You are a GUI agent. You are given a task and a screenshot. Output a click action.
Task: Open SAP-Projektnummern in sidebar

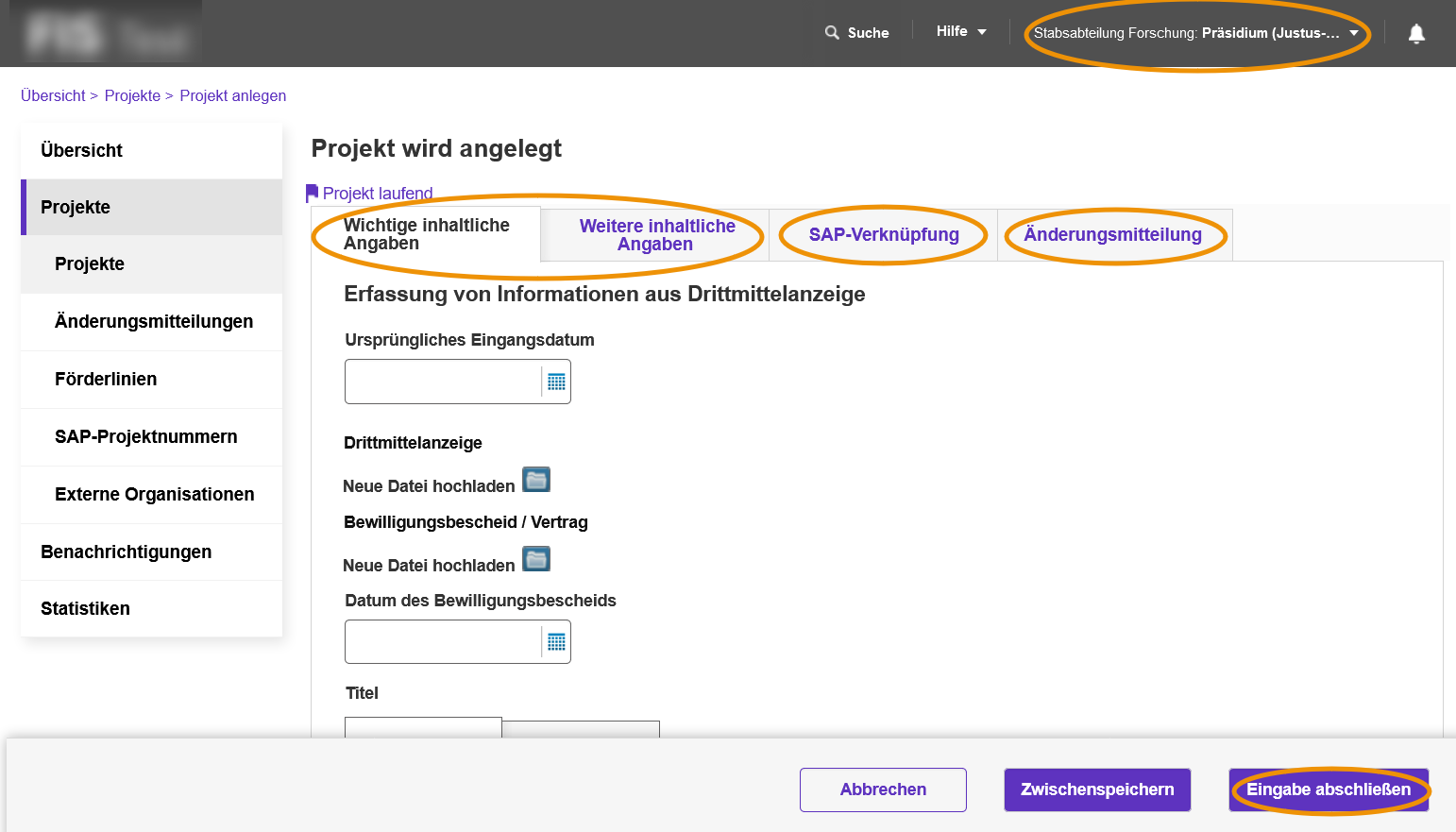(x=151, y=437)
